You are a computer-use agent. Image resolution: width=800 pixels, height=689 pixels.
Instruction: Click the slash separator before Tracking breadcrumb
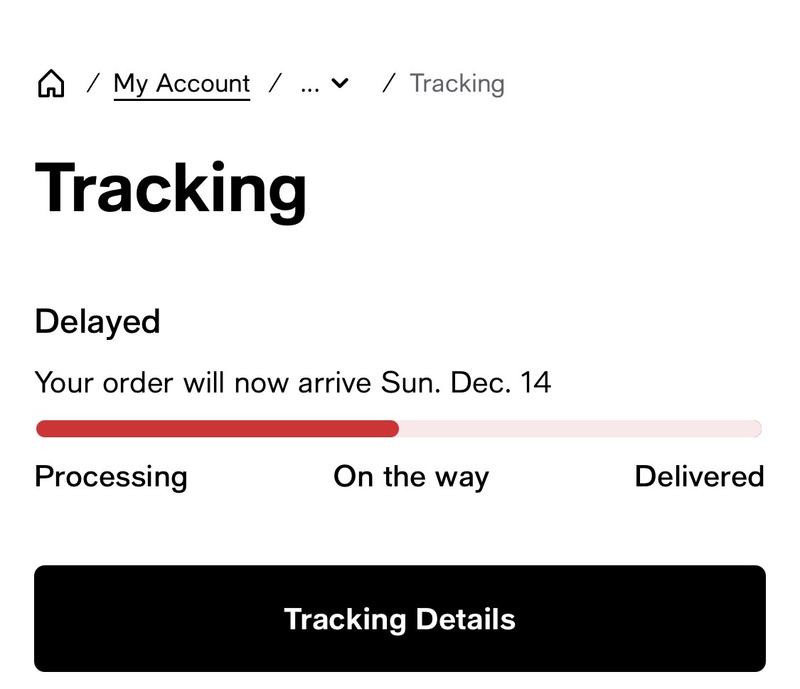click(389, 84)
